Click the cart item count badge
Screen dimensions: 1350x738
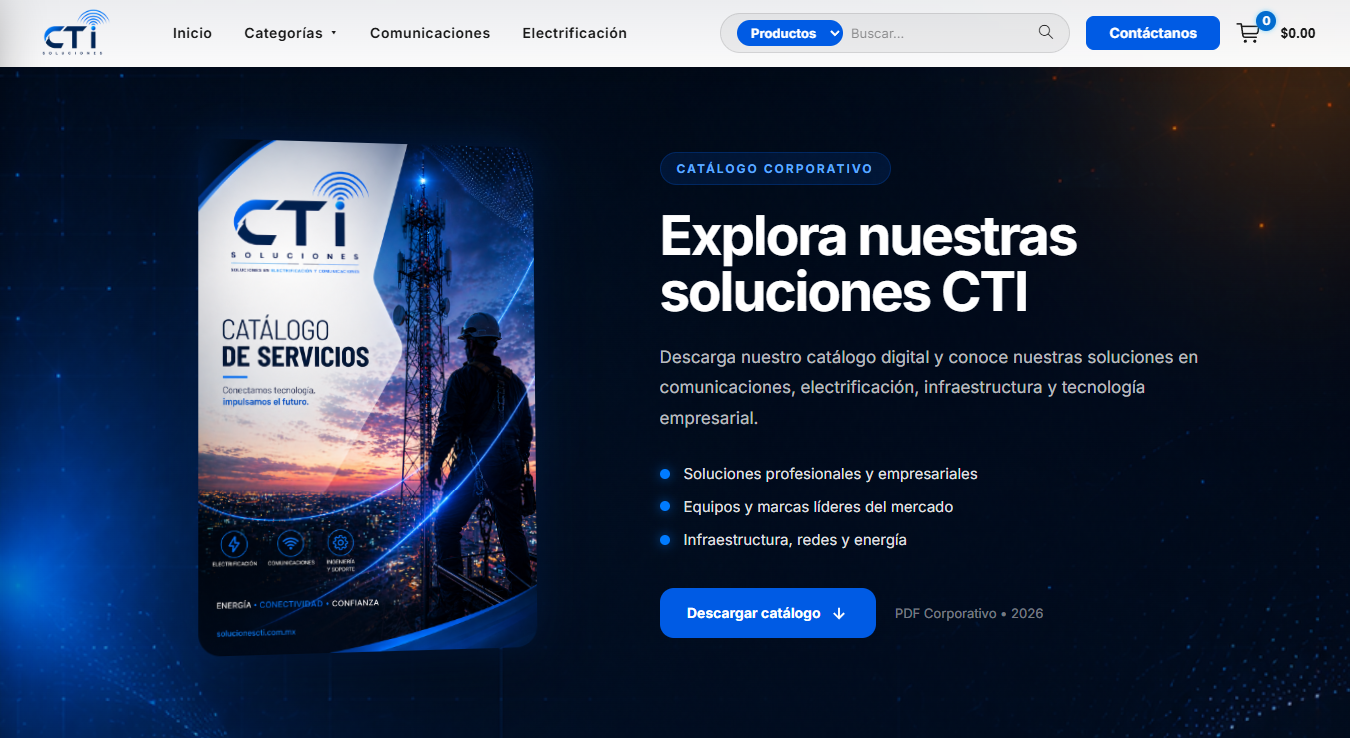[1266, 20]
